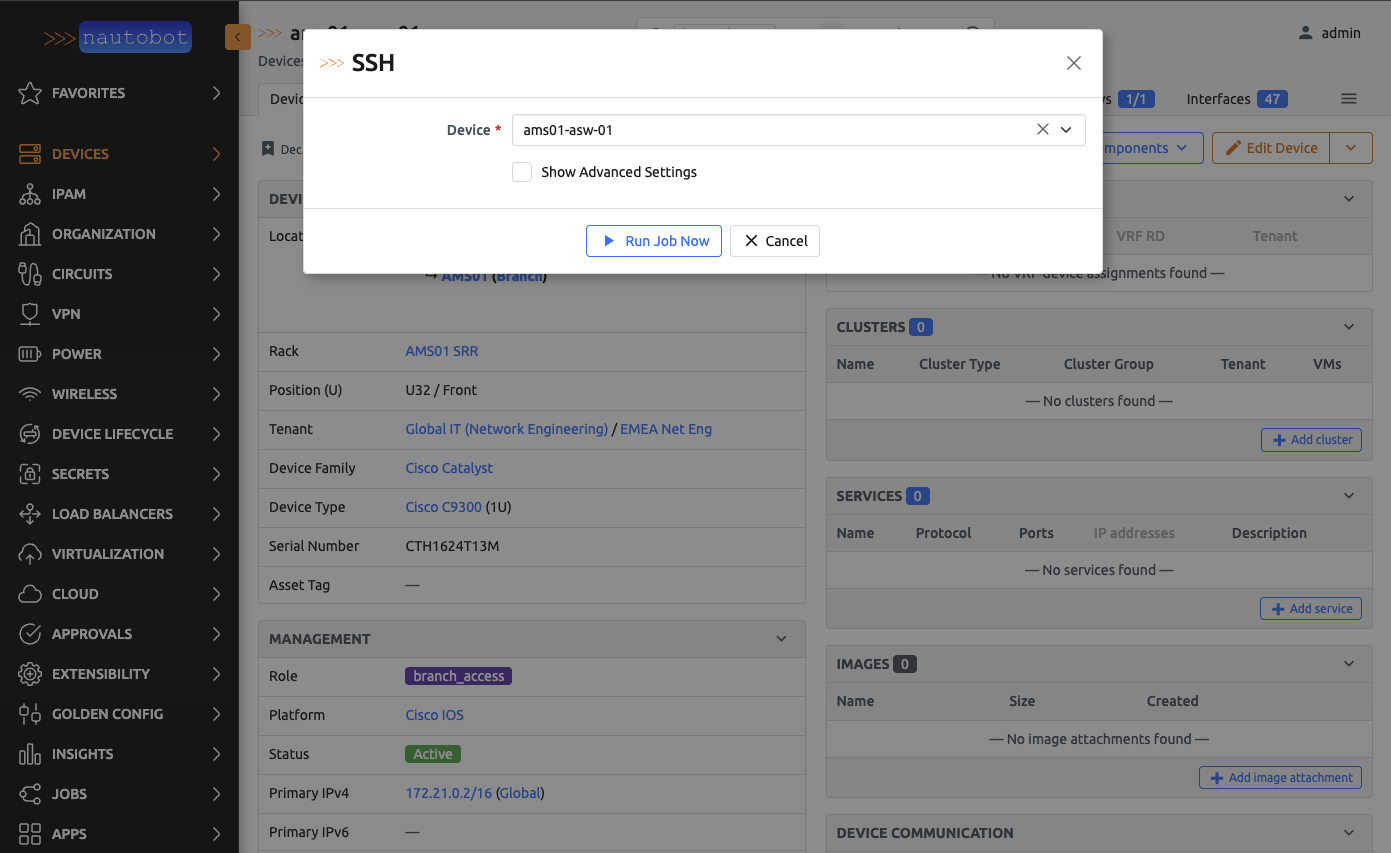Cancel the SSH job dialog
Viewport: 1391px width, 853px height.
tap(775, 241)
